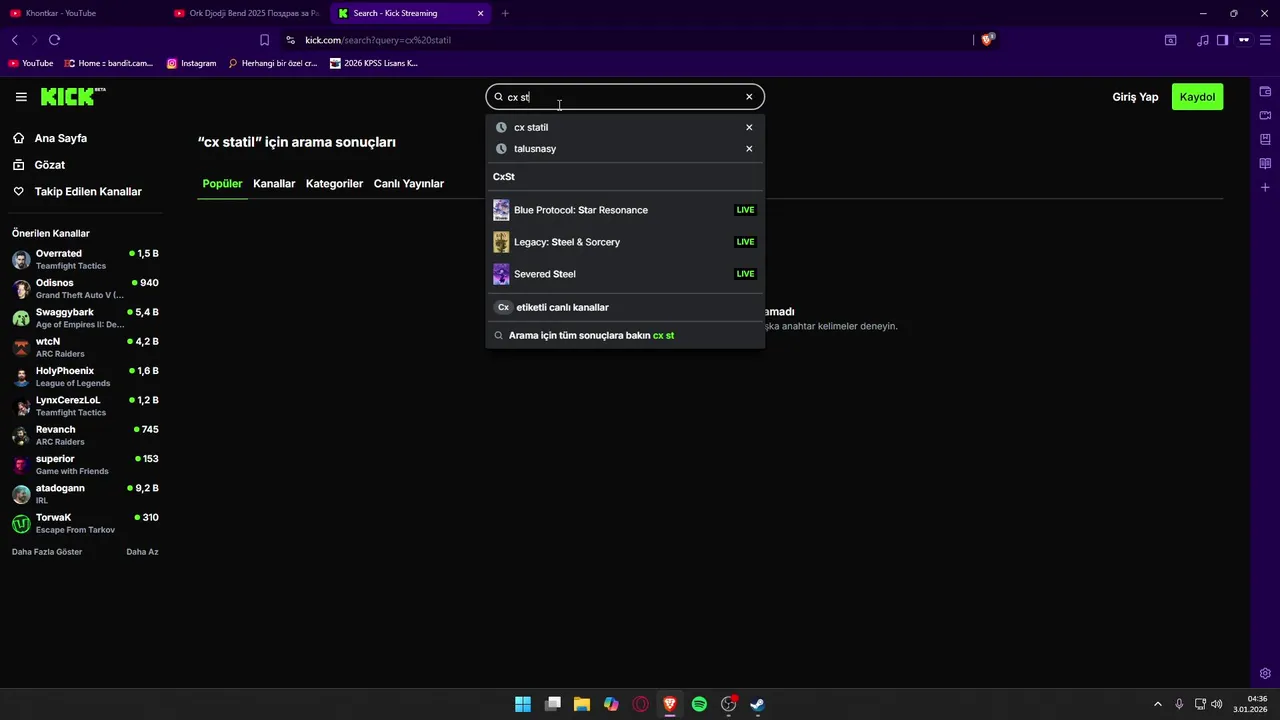Go back in browser history
The image size is (1280, 720).
click(14, 40)
